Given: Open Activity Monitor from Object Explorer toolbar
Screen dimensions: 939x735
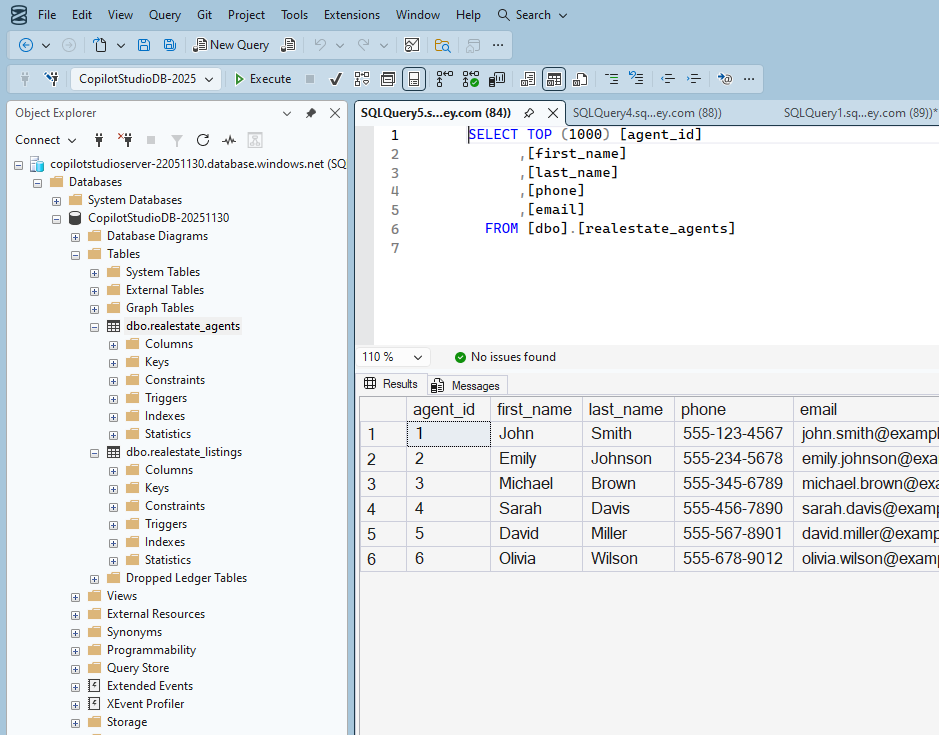Looking at the screenshot, I should (x=229, y=140).
